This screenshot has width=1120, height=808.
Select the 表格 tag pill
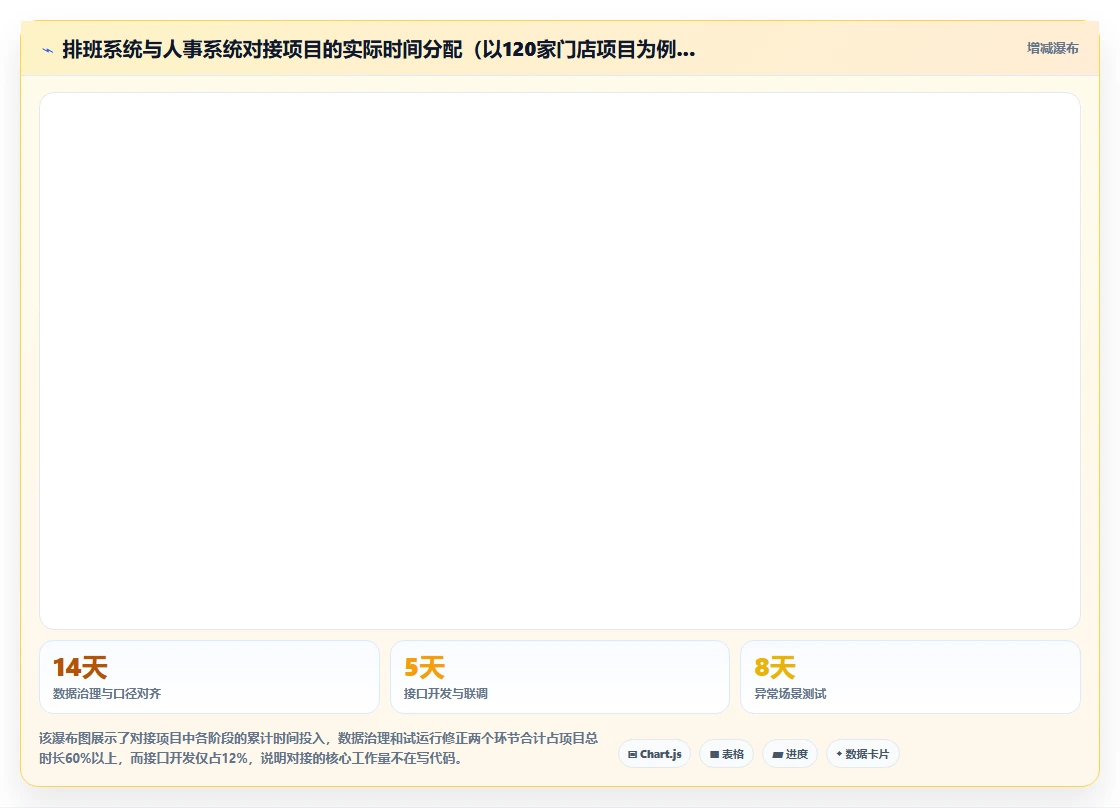pyautogui.click(x=726, y=754)
